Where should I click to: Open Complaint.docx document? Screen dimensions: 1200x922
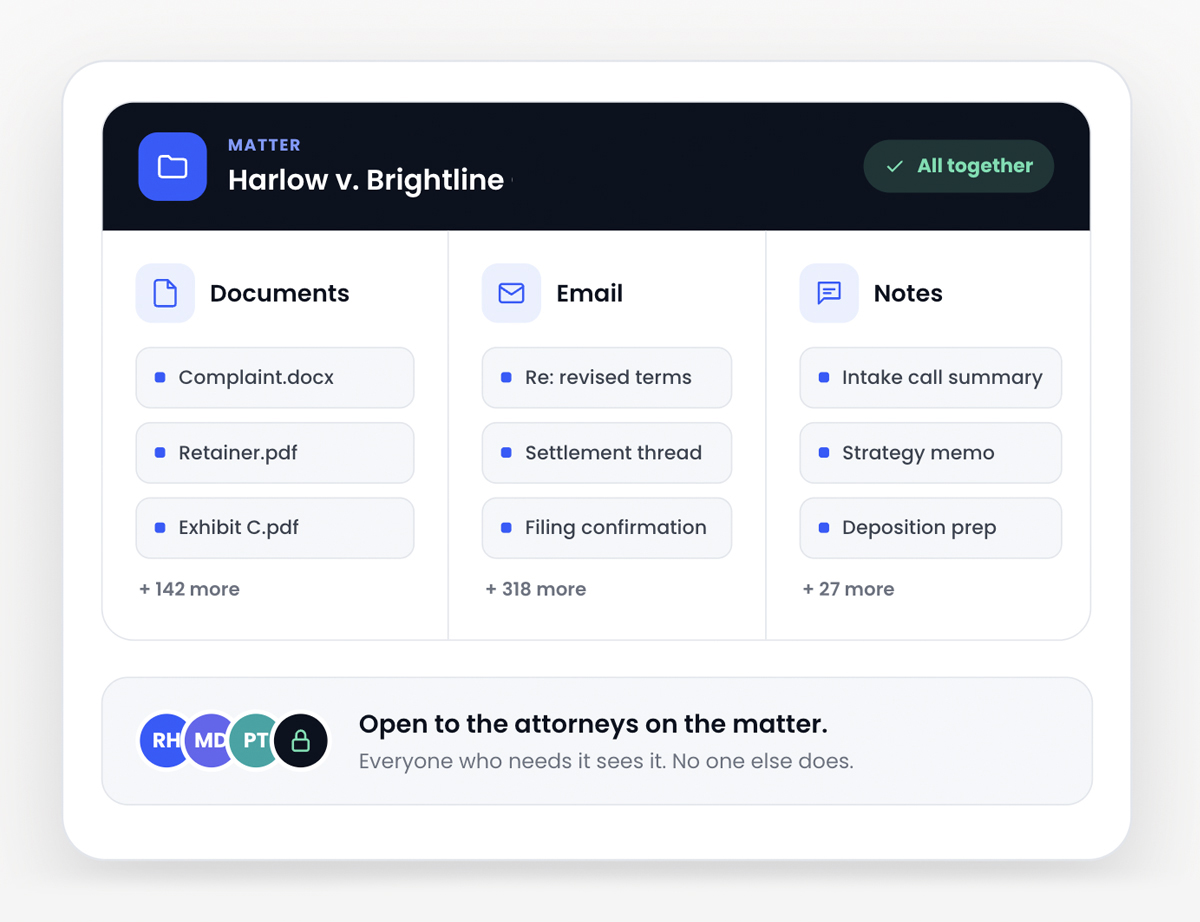(275, 378)
